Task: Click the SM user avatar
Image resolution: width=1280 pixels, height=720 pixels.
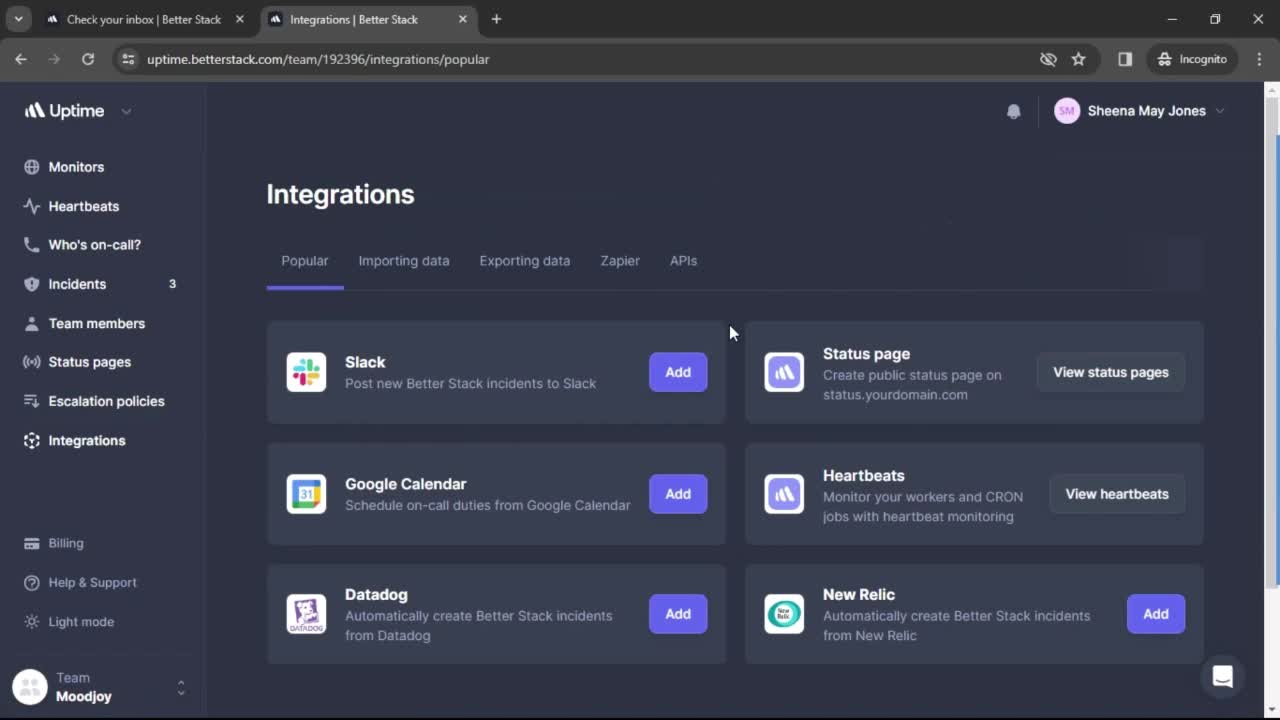Action: point(1067,111)
